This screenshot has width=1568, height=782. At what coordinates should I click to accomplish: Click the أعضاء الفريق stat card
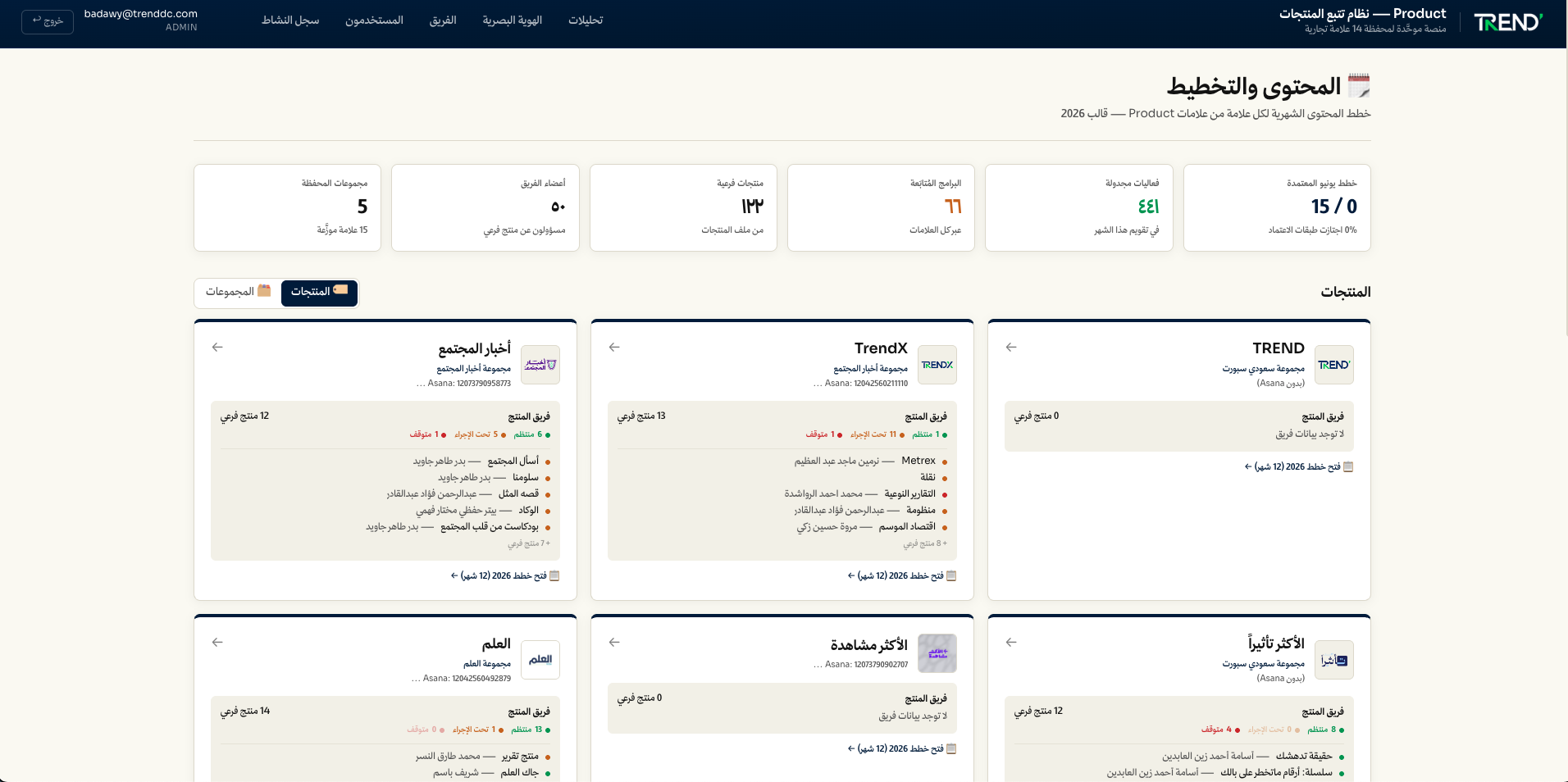(x=485, y=207)
